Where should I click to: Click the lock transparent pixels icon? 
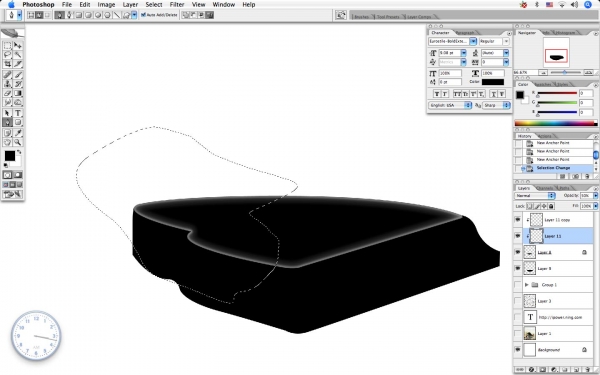pos(530,206)
